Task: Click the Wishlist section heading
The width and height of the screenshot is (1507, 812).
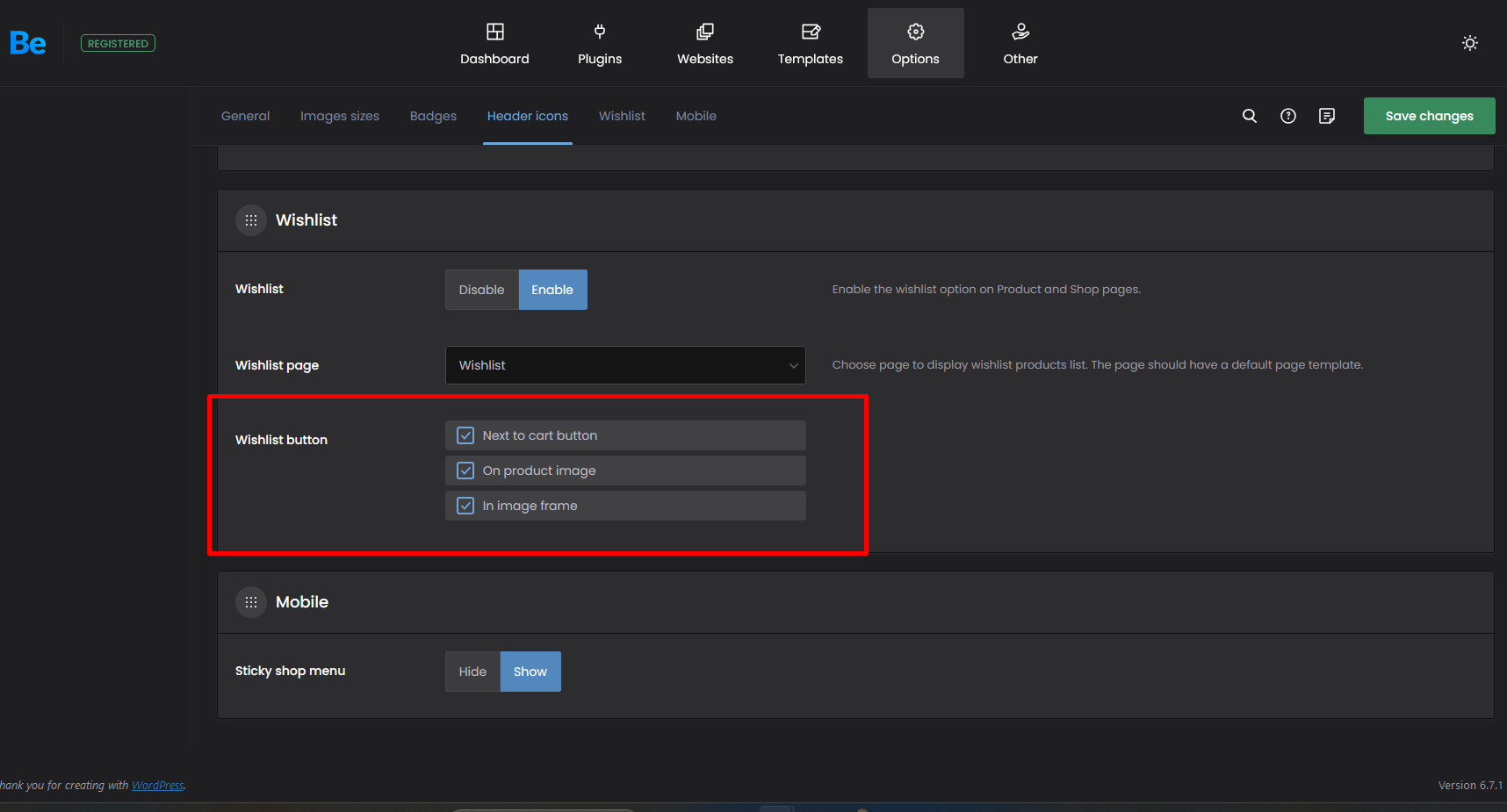Action: (306, 220)
